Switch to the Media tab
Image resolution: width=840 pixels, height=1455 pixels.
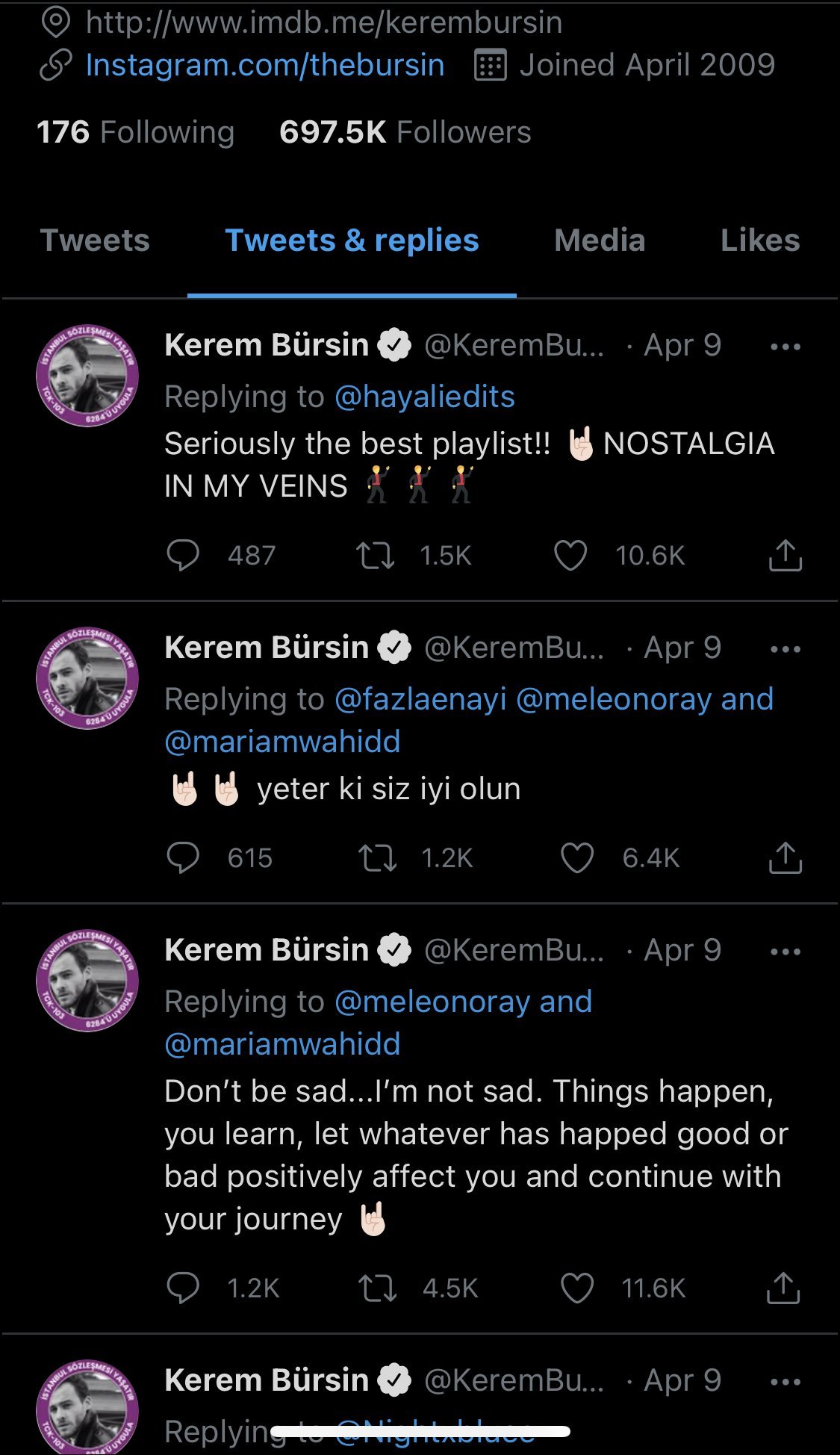pos(600,241)
